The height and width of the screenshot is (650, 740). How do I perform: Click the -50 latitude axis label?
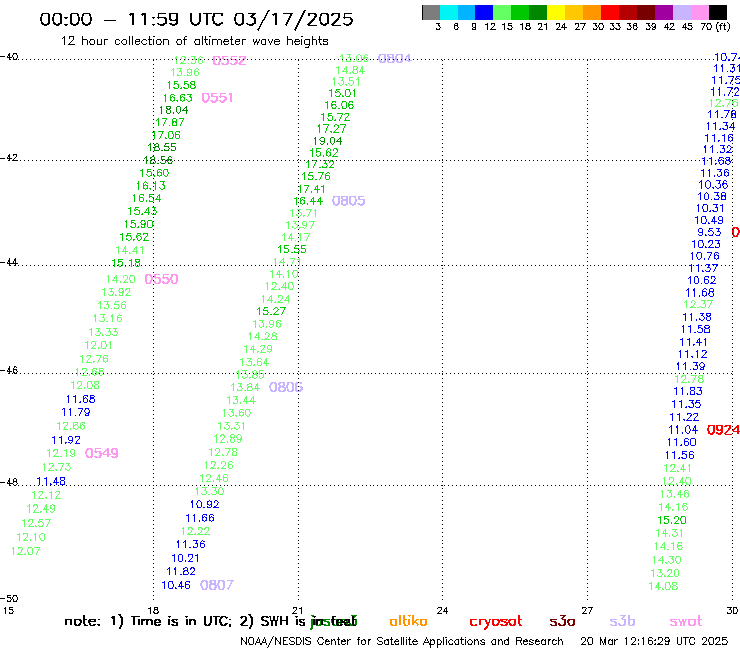9,599
